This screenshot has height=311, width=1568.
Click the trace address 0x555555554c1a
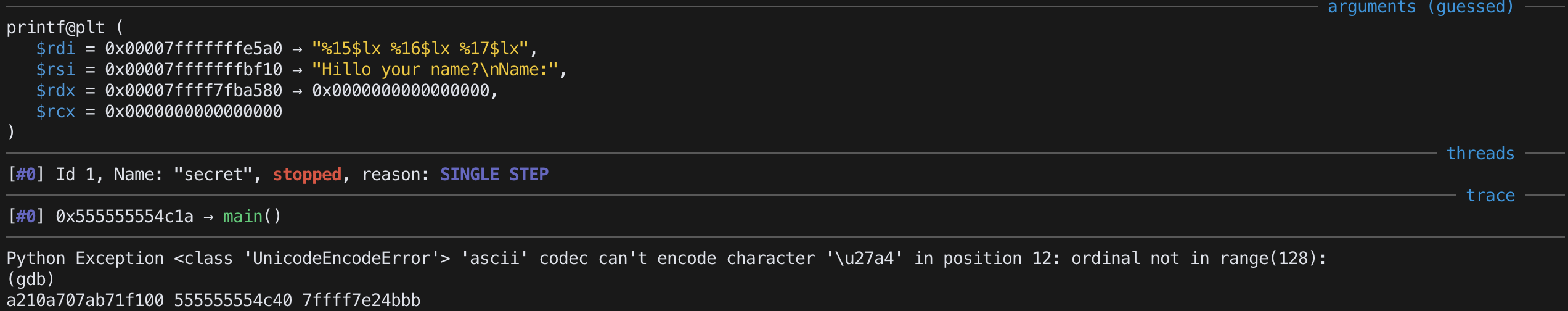click(125, 217)
